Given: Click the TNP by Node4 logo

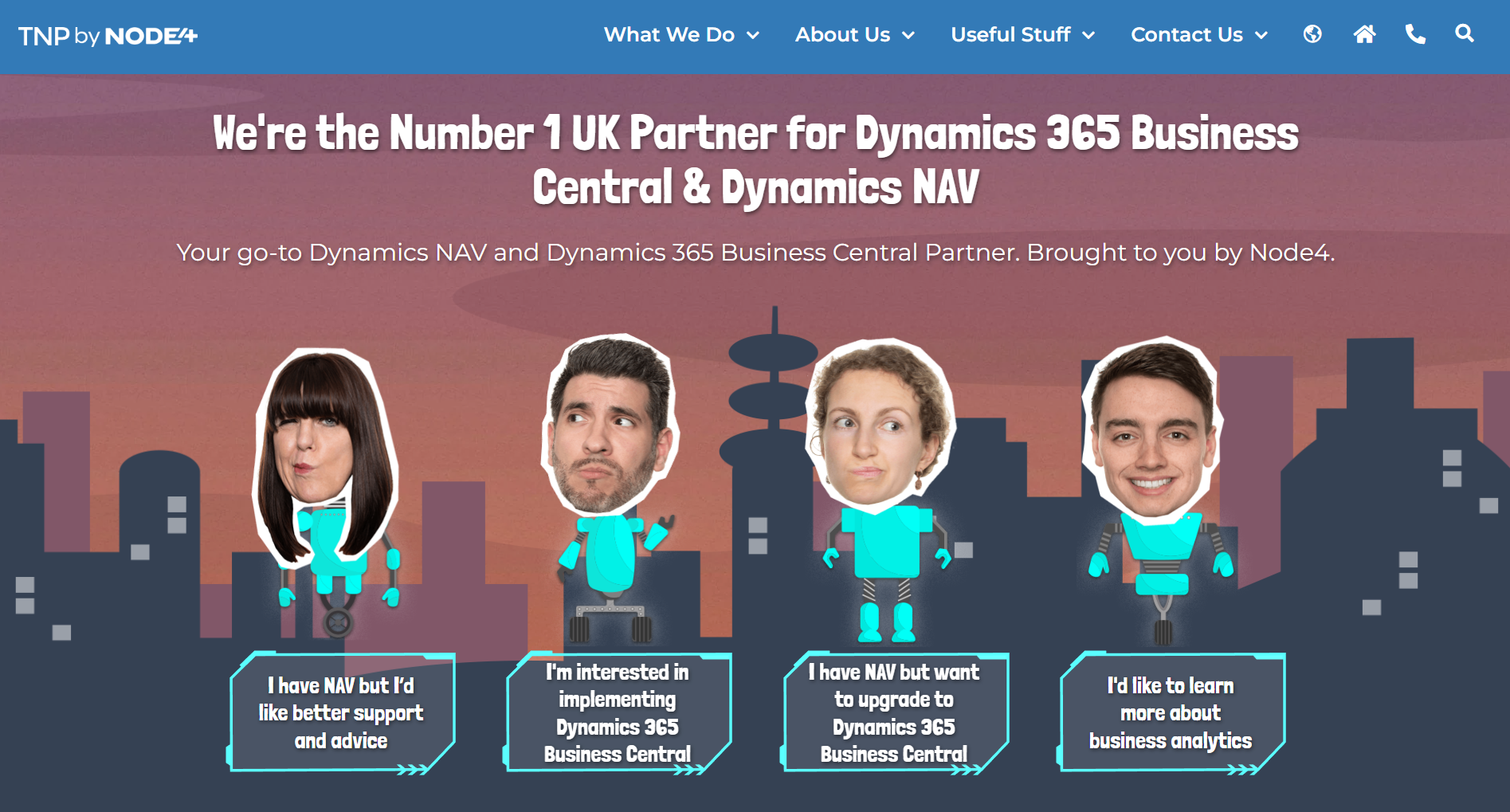Looking at the screenshot, I should coord(108,36).
